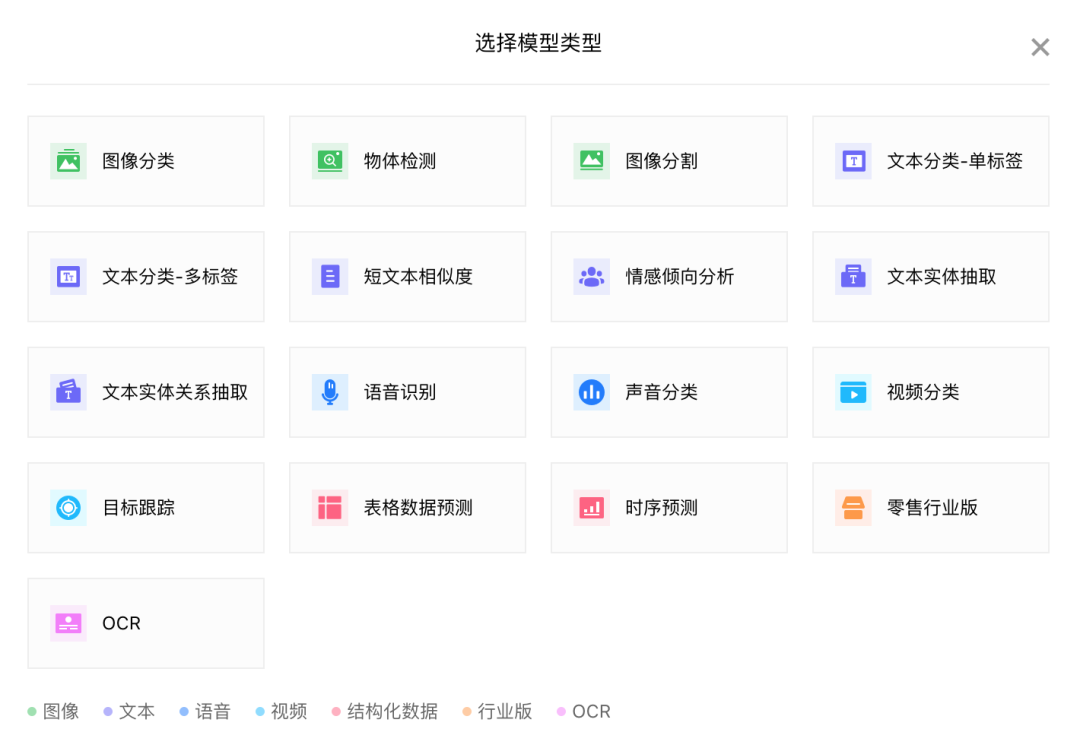The image size is (1080, 748).
Task: Choose the OCR card label
Action: [x=121, y=623]
